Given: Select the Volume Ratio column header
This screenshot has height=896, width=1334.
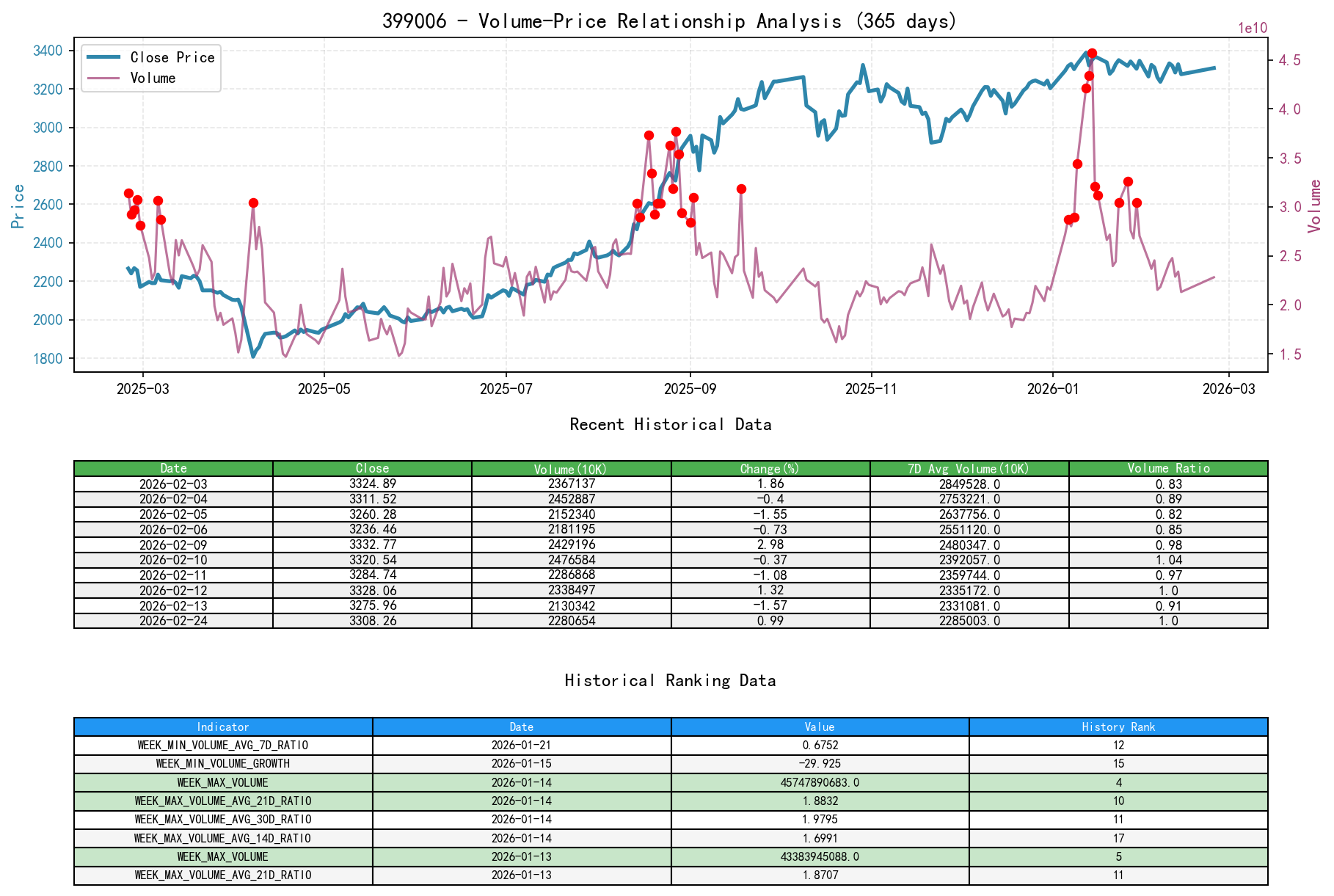Looking at the screenshot, I should (1167, 468).
